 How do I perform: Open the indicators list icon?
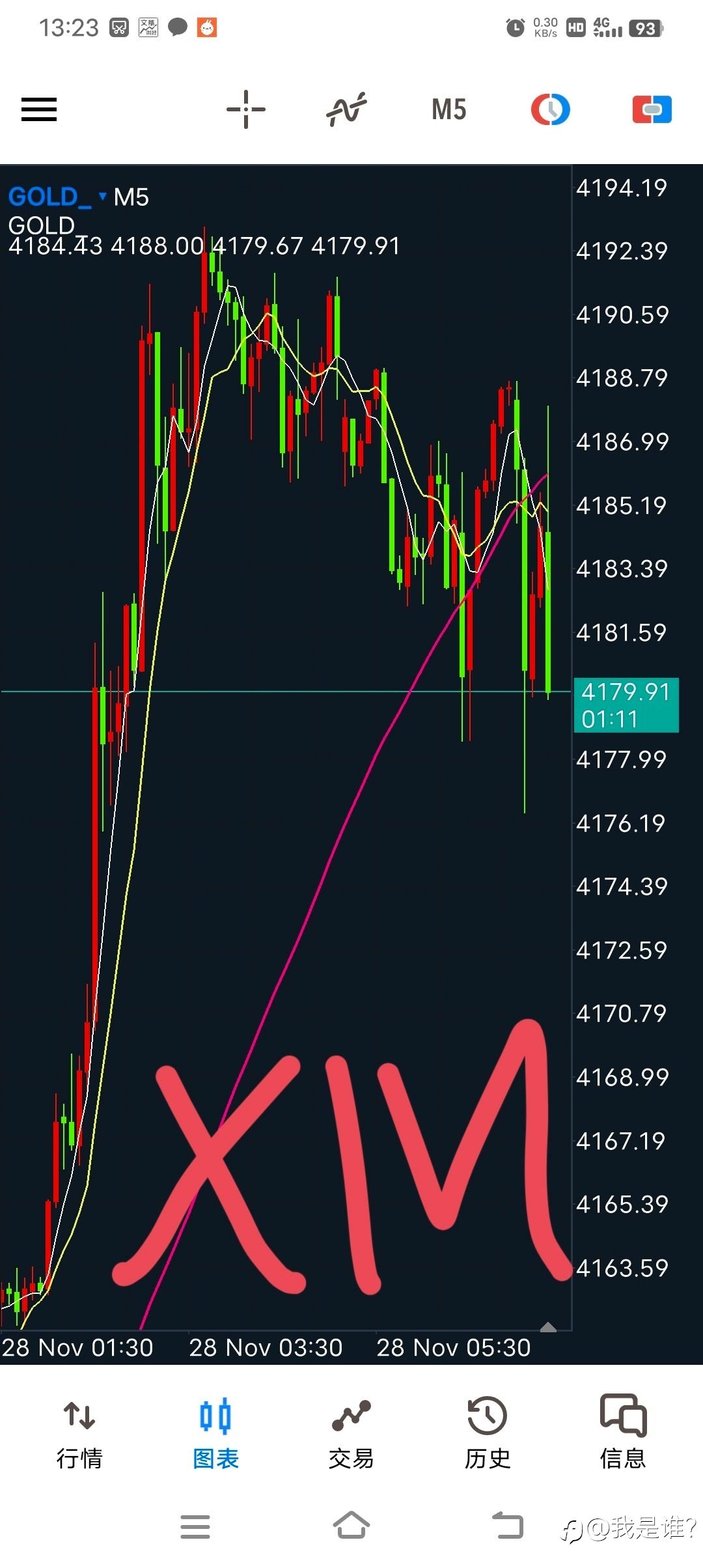pos(347,109)
